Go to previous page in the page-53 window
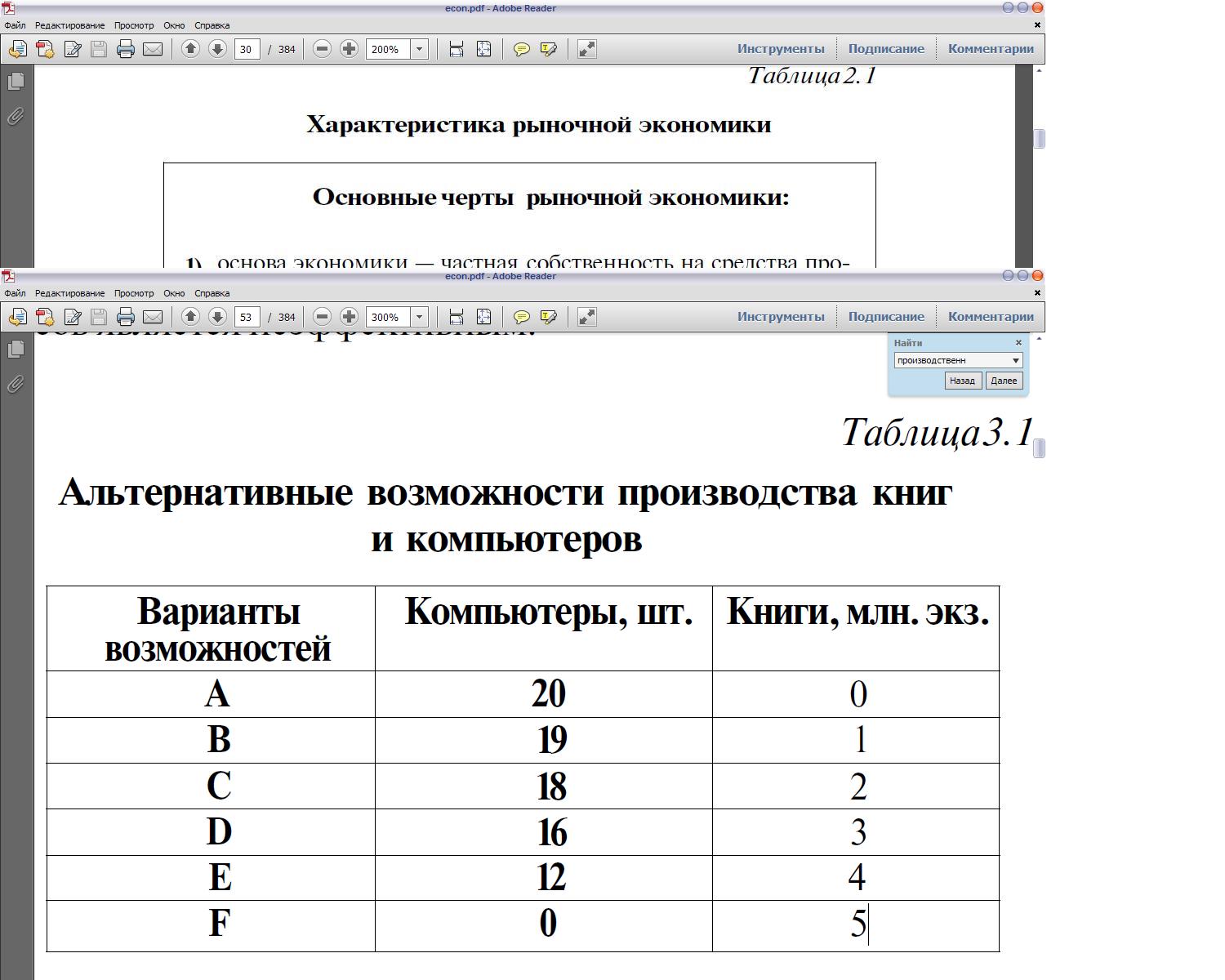The image size is (1225, 980). [x=190, y=317]
